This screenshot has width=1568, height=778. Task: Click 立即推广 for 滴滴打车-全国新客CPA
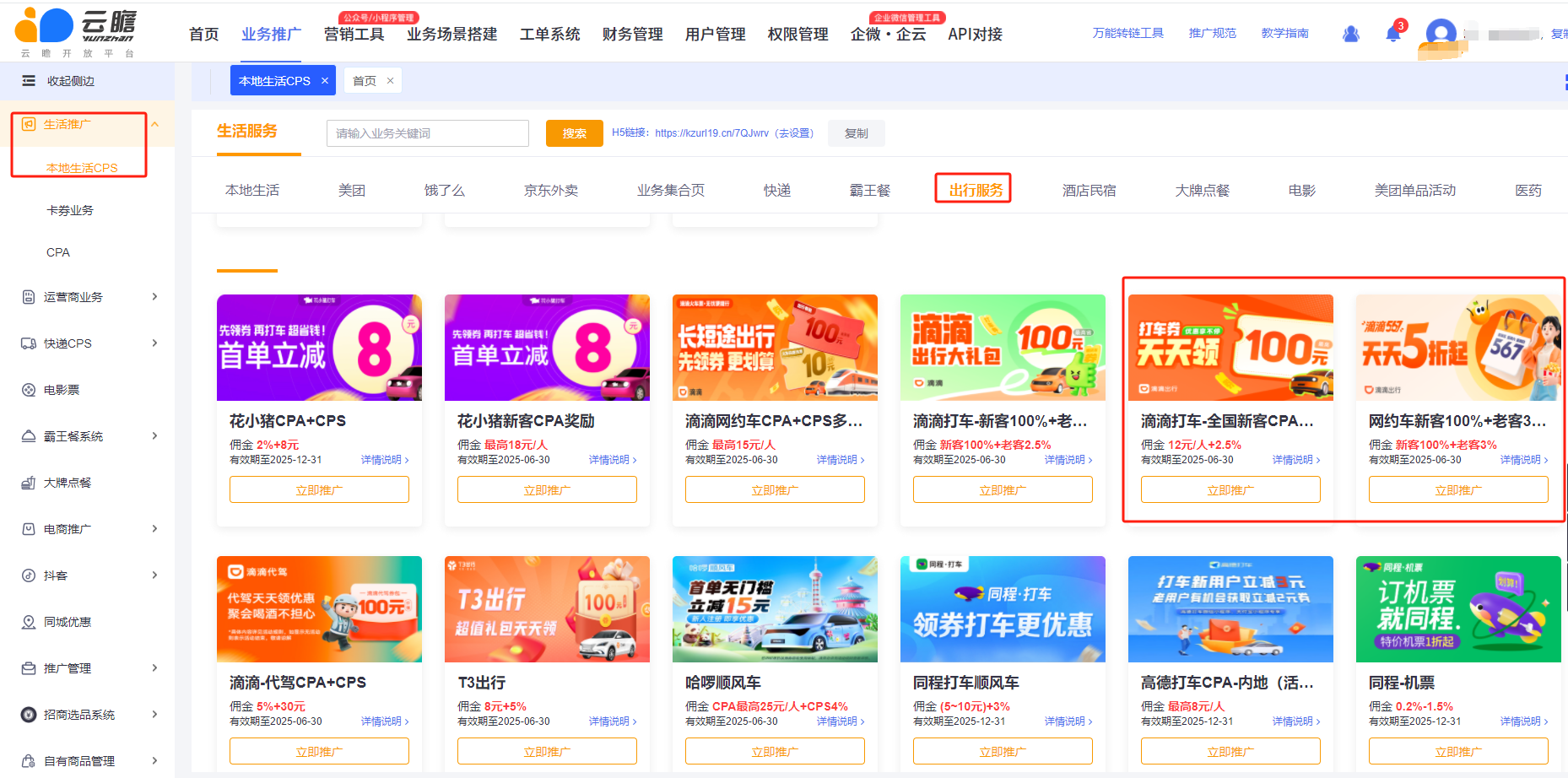click(x=1230, y=489)
